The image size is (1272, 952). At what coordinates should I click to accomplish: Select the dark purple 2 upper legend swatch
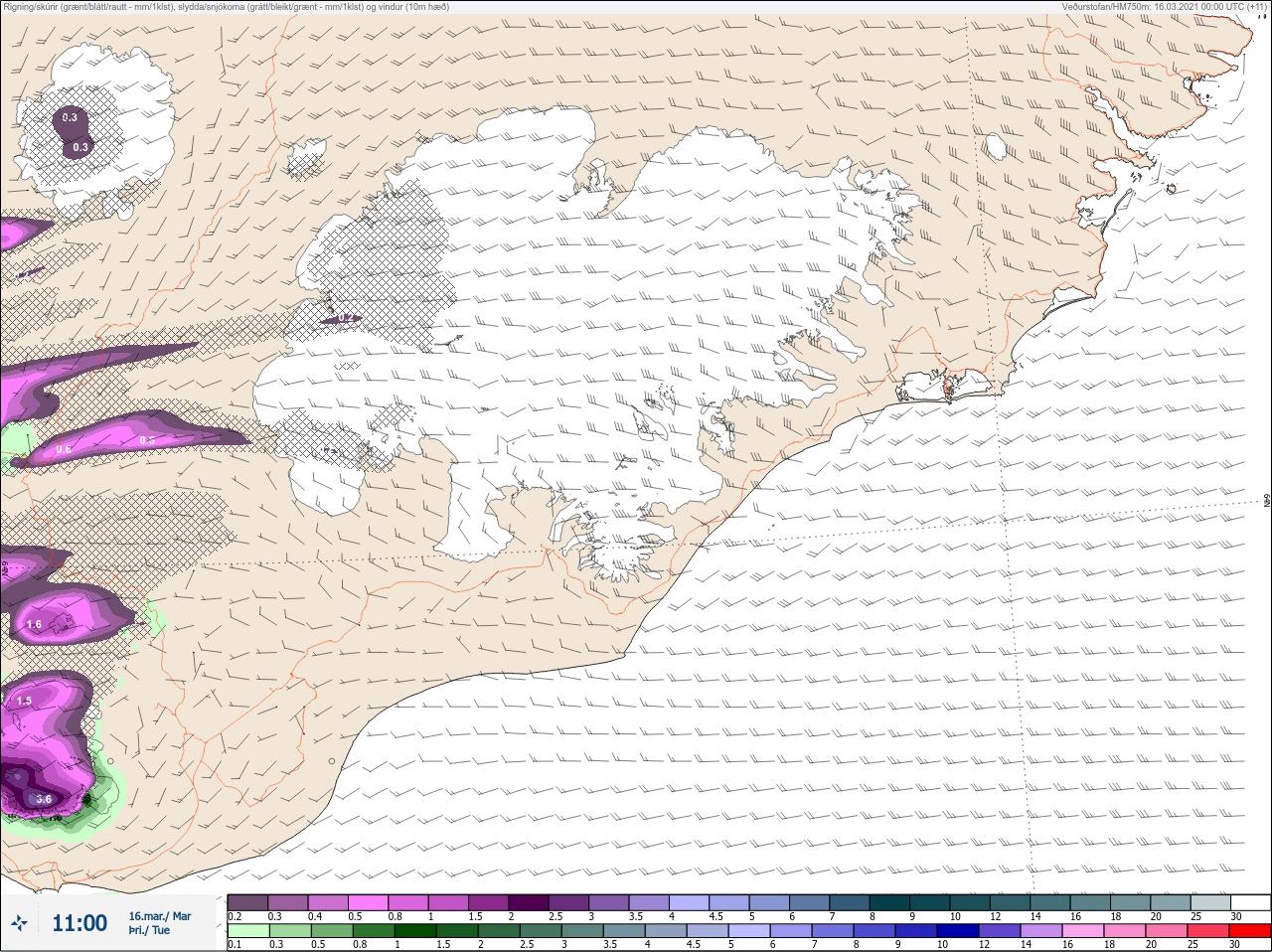click(x=529, y=901)
